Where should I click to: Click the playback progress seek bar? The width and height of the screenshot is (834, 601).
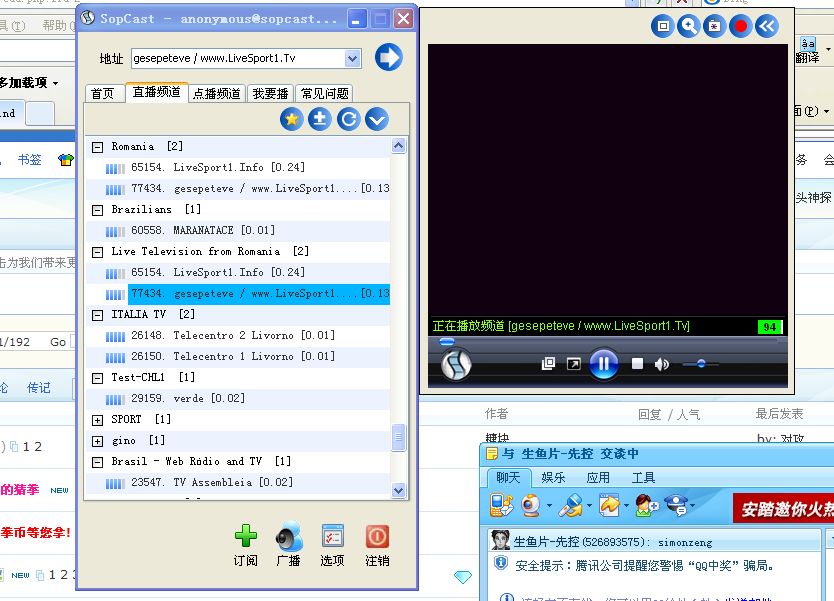[x=607, y=341]
